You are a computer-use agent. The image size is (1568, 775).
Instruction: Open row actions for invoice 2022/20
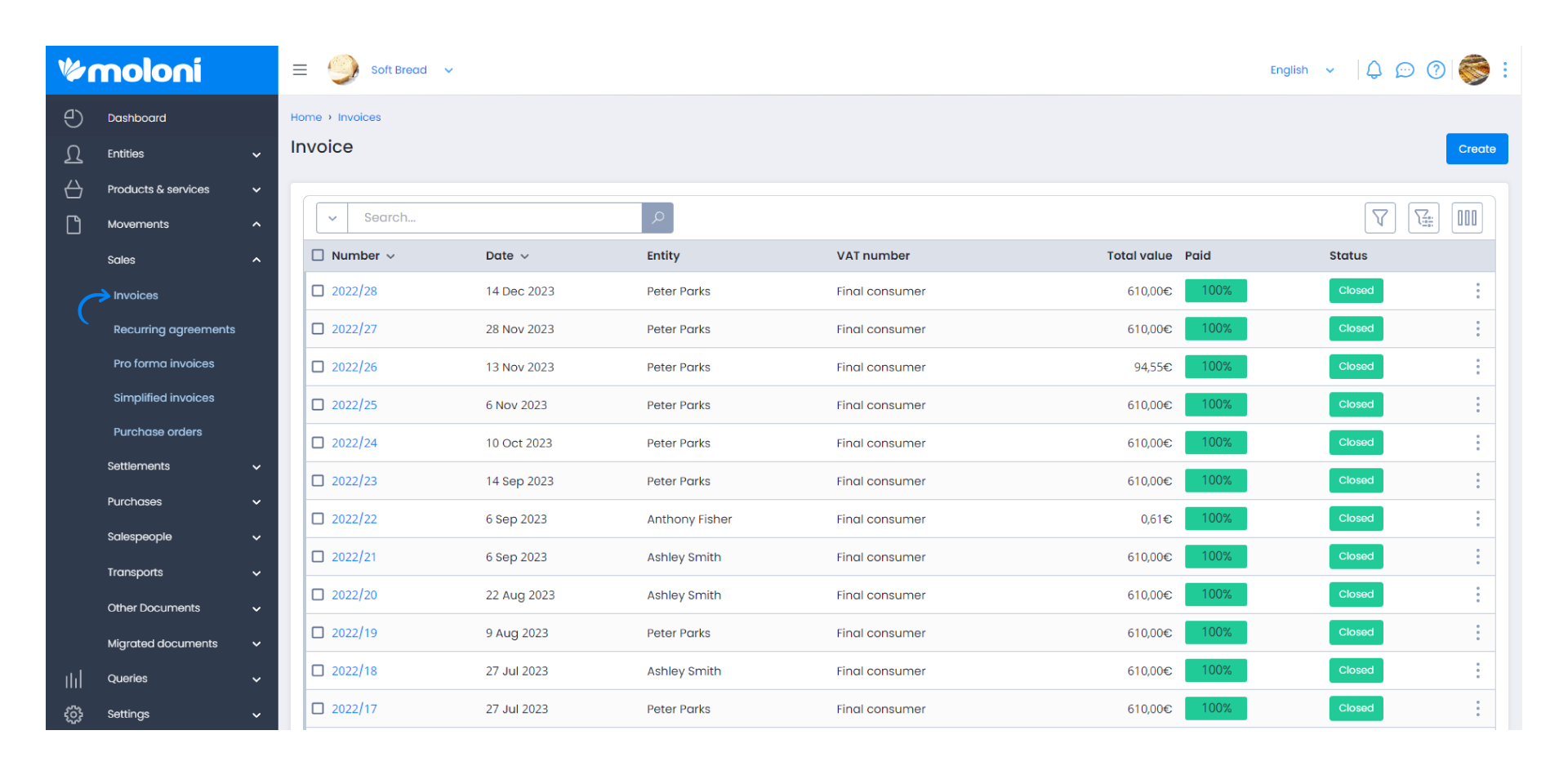[1477, 595]
